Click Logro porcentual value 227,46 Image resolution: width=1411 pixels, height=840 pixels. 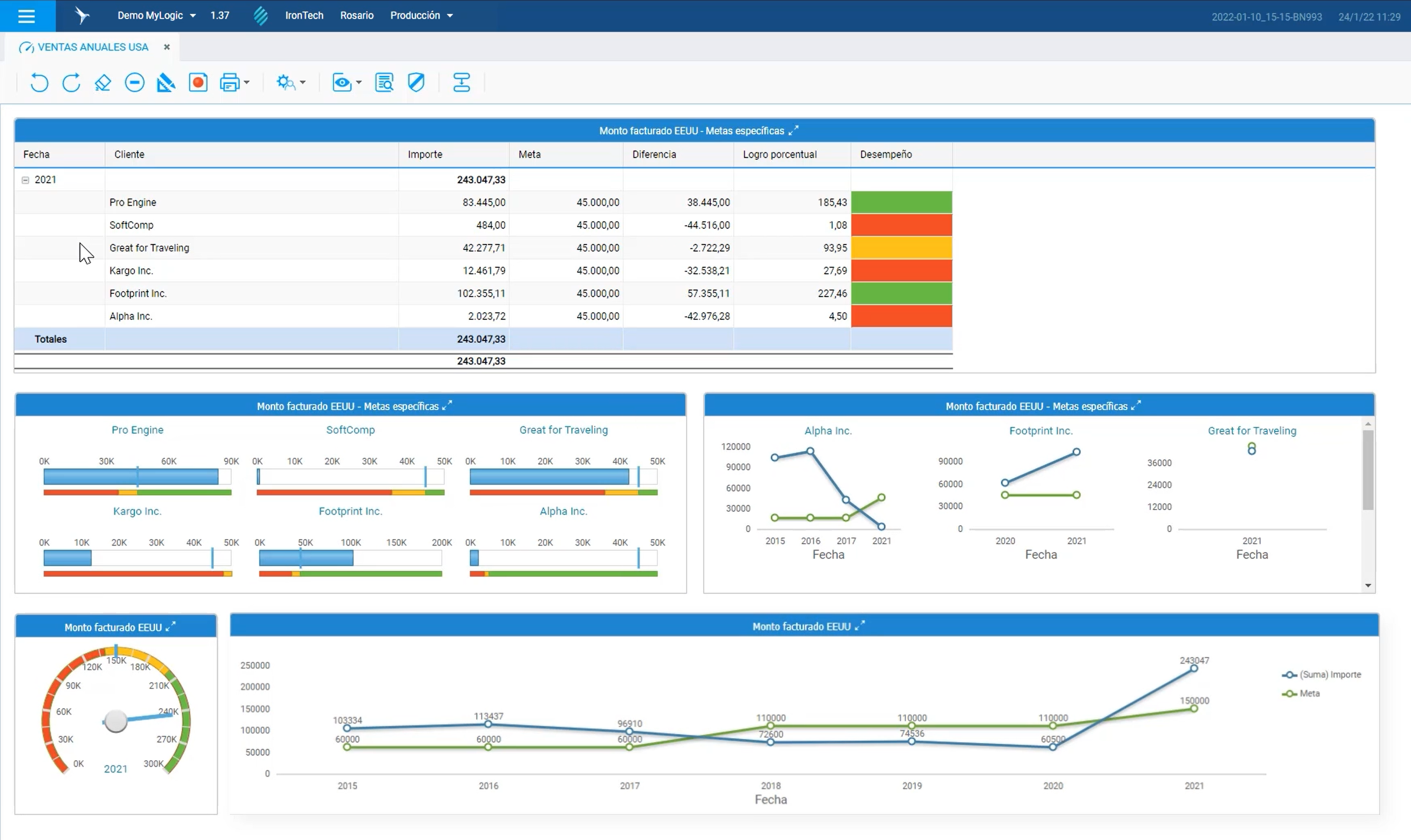click(x=832, y=293)
